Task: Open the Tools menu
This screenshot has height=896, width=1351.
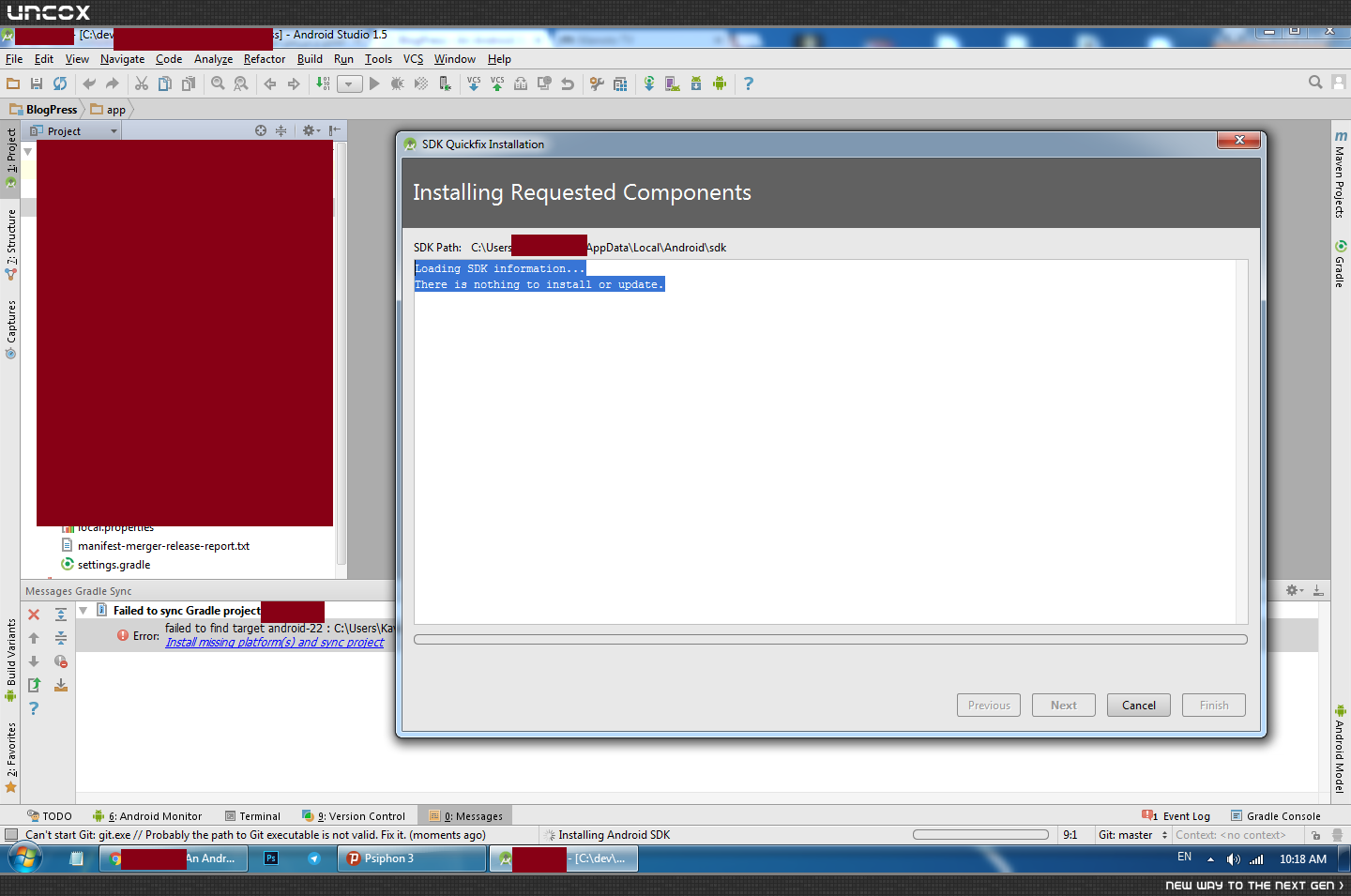Action: pos(378,59)
